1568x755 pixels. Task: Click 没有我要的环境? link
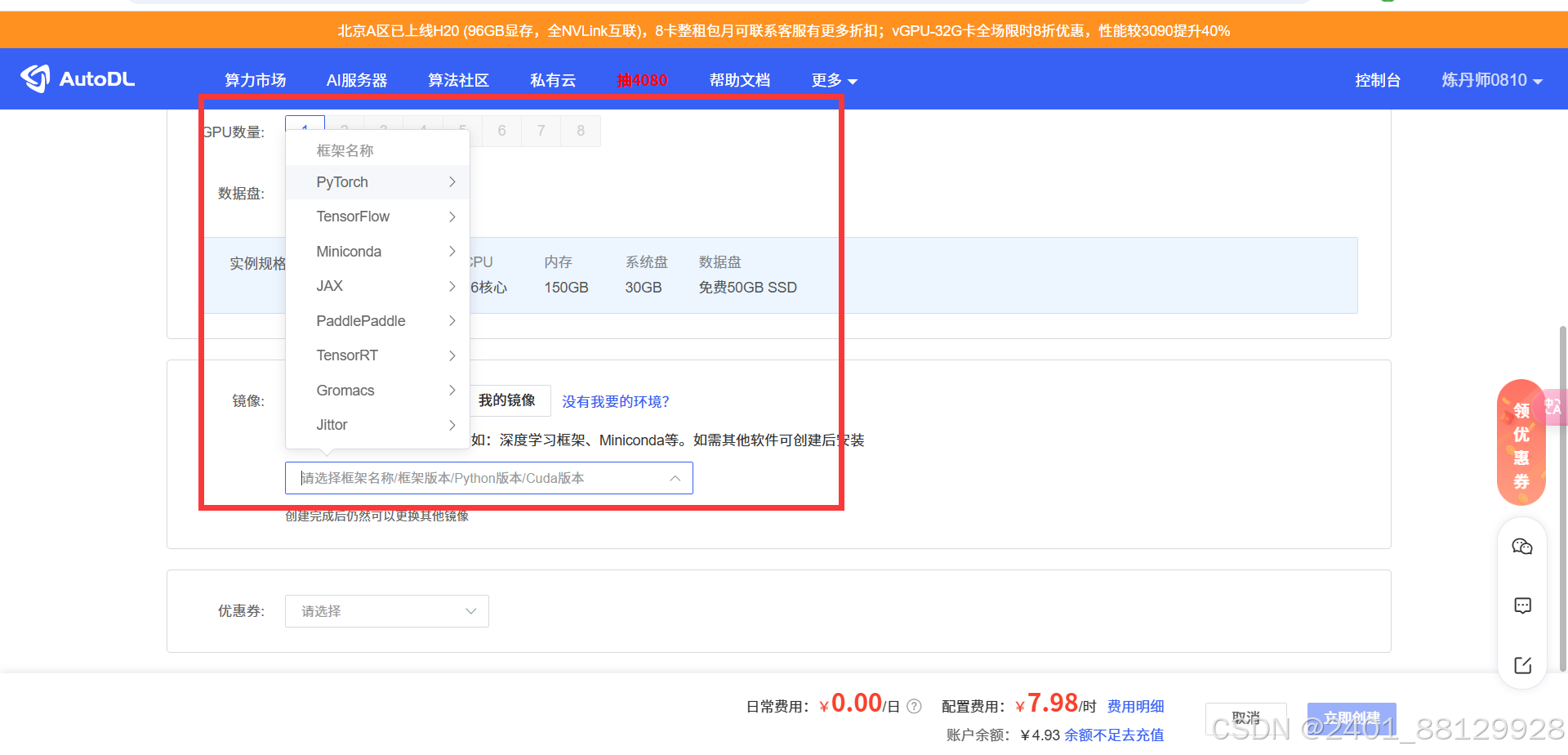pos(616,401)
